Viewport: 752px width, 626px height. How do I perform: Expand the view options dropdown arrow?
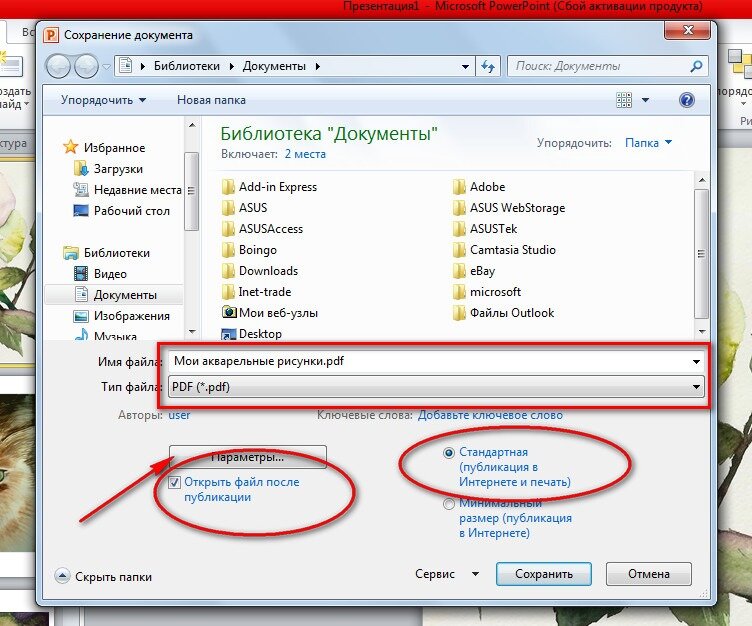pos(646,100)
